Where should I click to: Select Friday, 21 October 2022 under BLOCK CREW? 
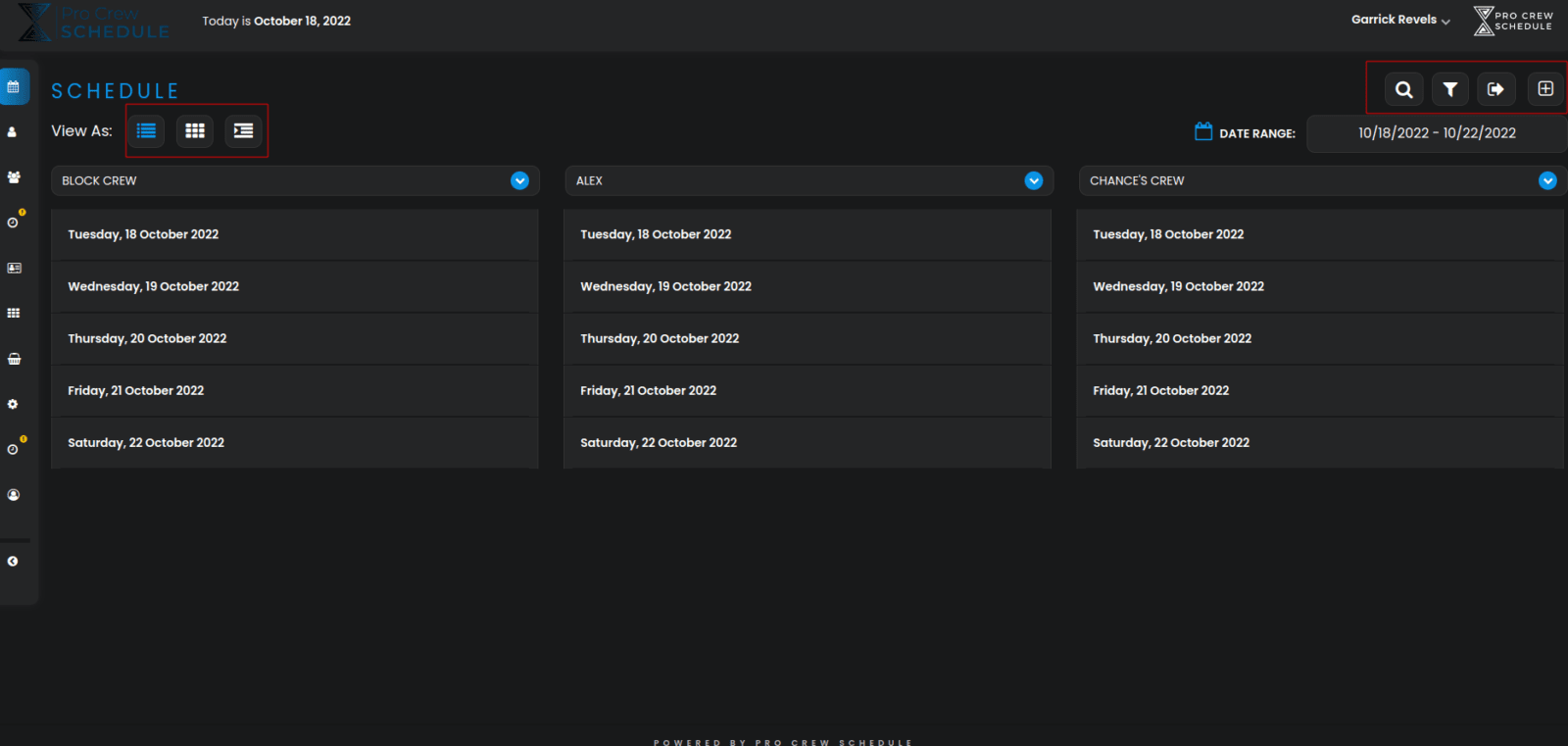point(294,390)
